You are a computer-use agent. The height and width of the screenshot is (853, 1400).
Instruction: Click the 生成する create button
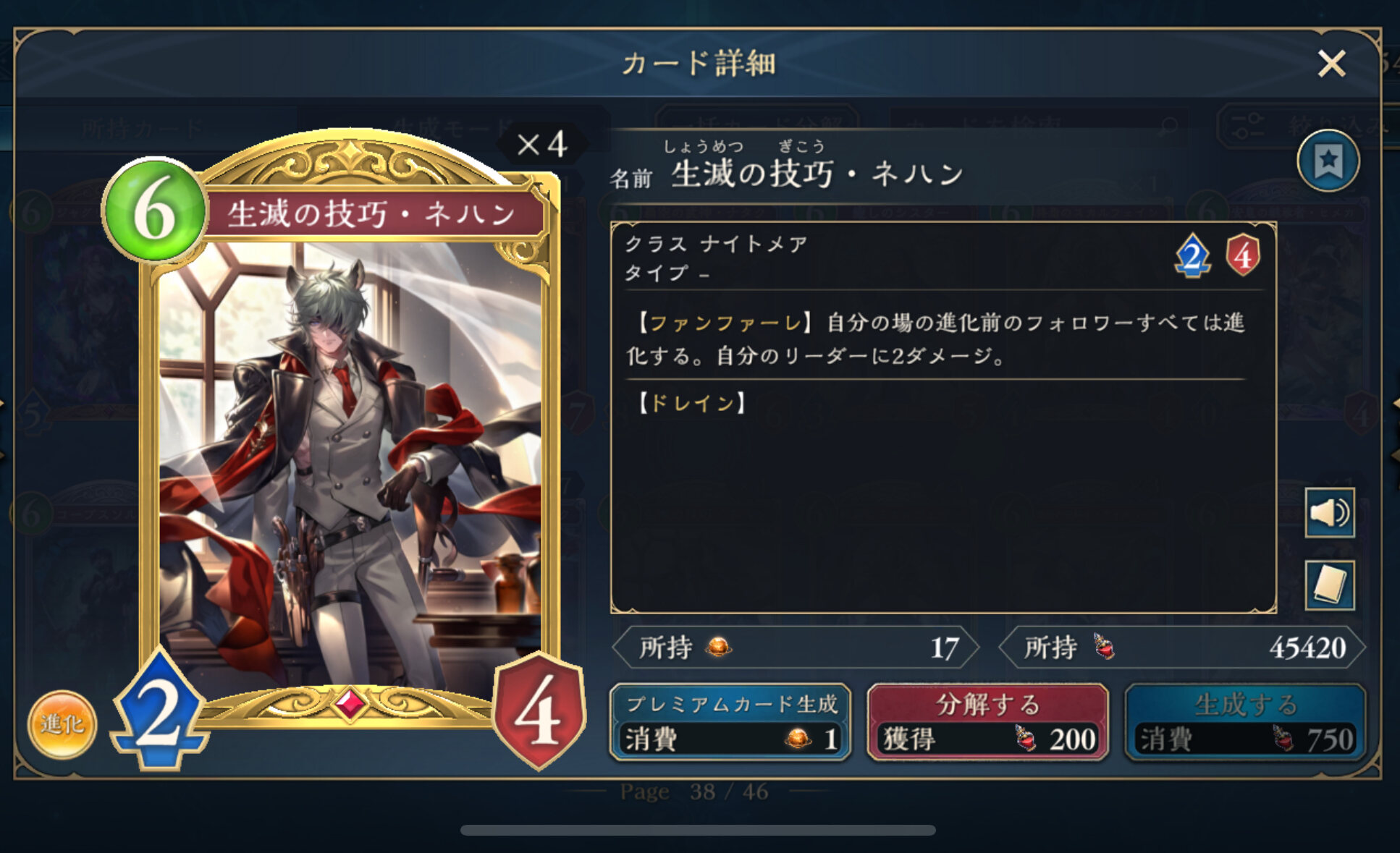coord(1245,722)
